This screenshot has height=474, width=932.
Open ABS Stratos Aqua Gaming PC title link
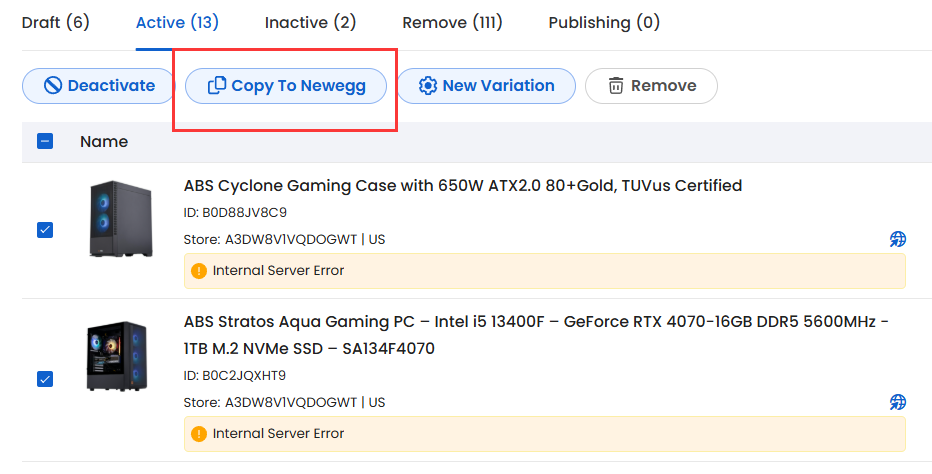[x=536, y=335]
